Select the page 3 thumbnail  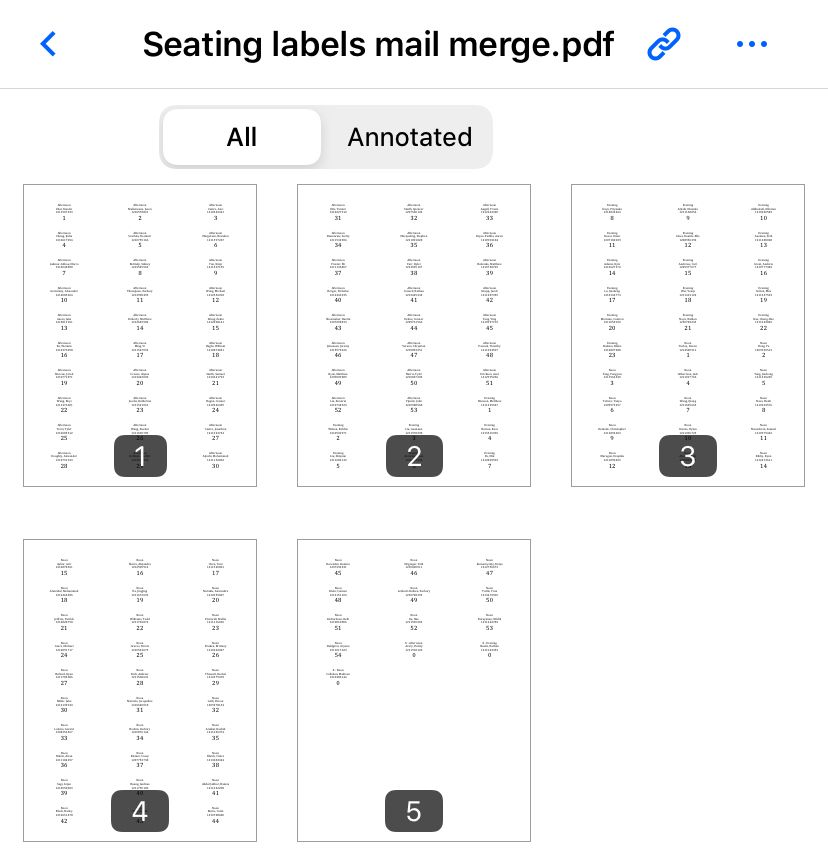[x=688, y=335]
